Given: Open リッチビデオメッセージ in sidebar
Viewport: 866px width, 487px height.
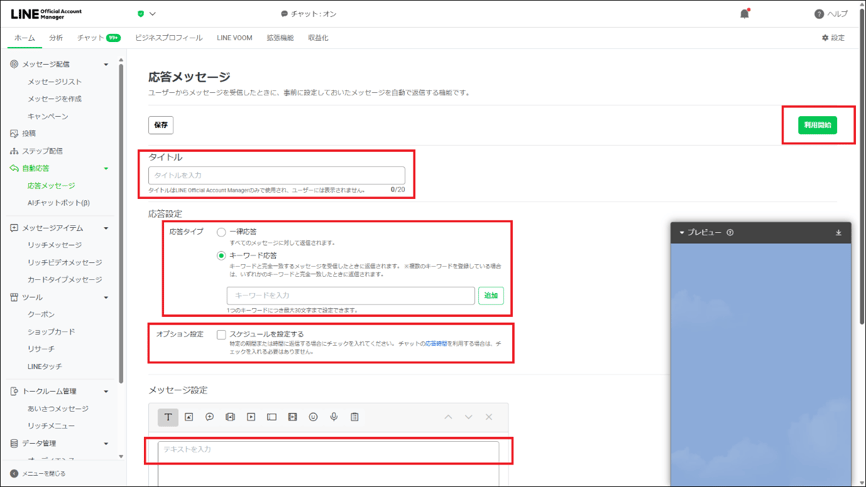Looking at the screenshot, I should click(65, 262).
